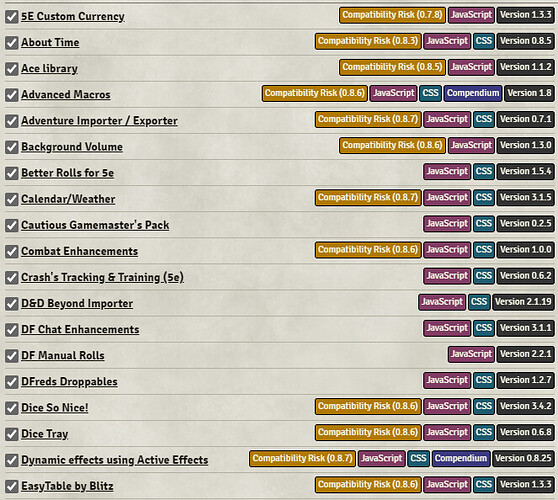Viewport: 558px width, 500px height.
Task: Toggle the Cautious Gamemaster's Pack checkbox
Action: pyautogui.click(x=12, y=226)
